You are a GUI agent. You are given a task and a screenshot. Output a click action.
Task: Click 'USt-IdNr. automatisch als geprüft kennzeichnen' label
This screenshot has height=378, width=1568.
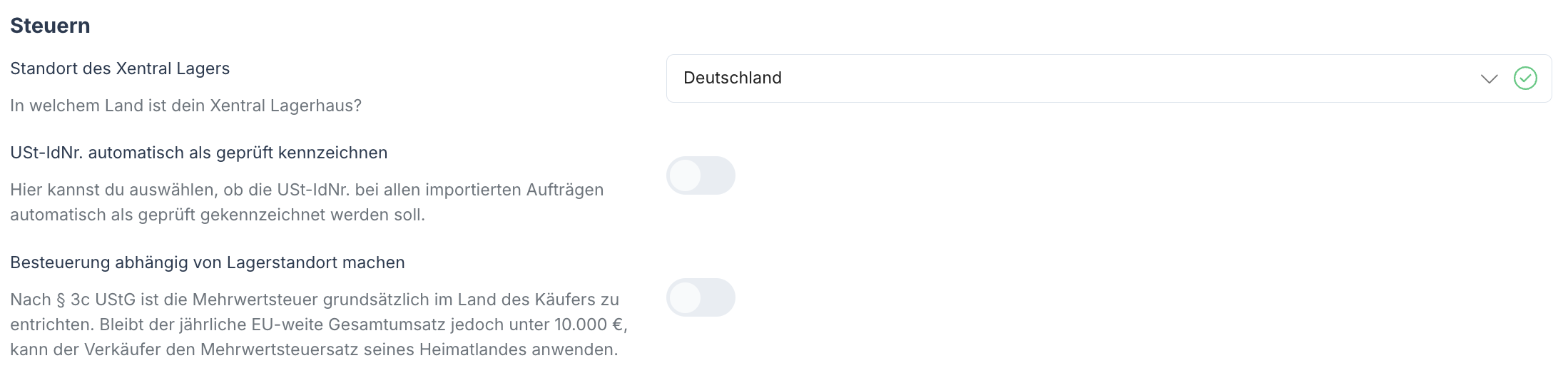point(198,153)
